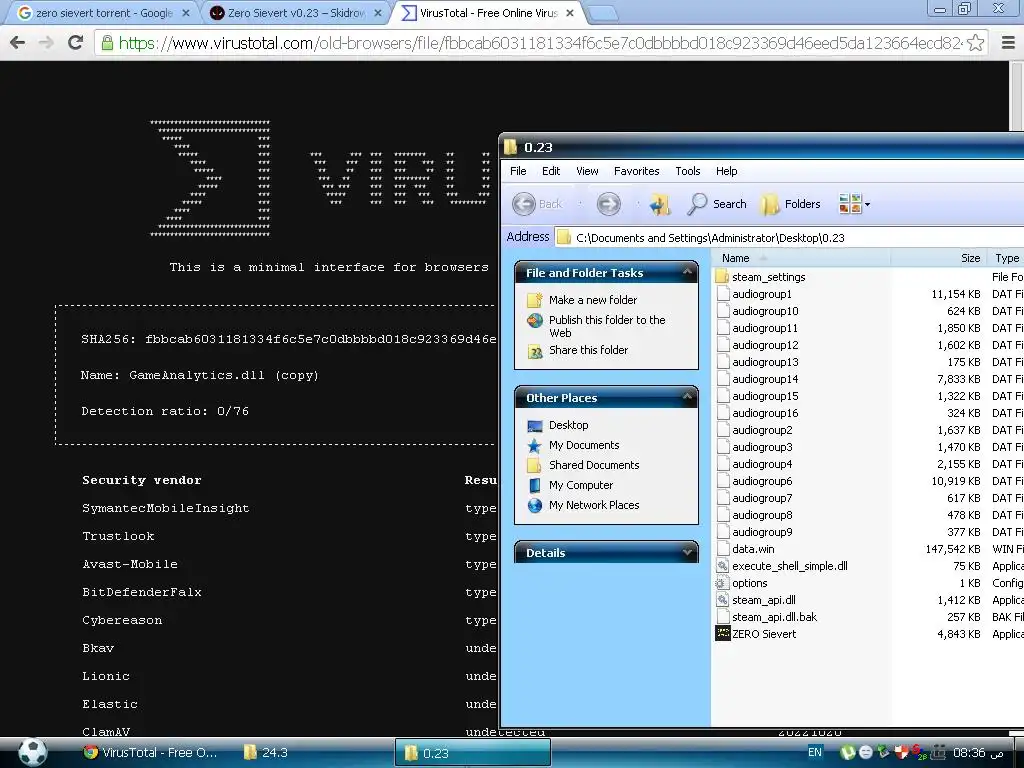The height and width of the screenshot is (768, 1024).
Task: Click Make a new folder
Action: [x=592, y=300]
